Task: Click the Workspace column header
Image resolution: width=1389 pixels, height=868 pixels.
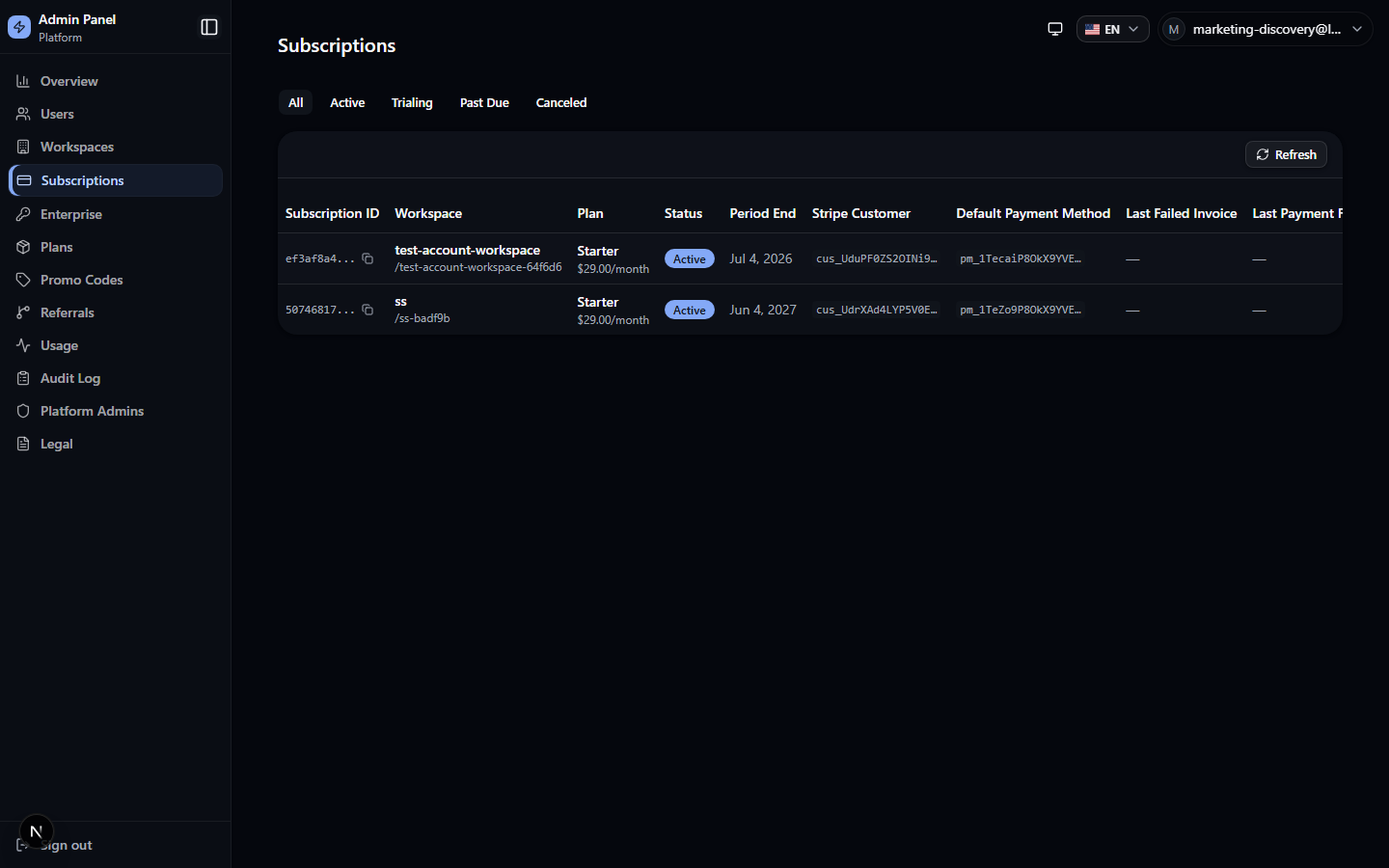Action: pos(428,213)
